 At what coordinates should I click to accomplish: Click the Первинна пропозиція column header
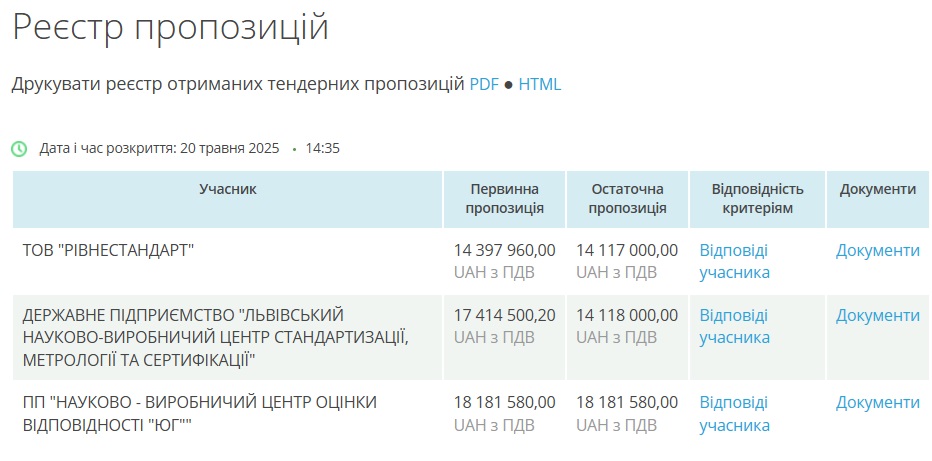(505, 199)
